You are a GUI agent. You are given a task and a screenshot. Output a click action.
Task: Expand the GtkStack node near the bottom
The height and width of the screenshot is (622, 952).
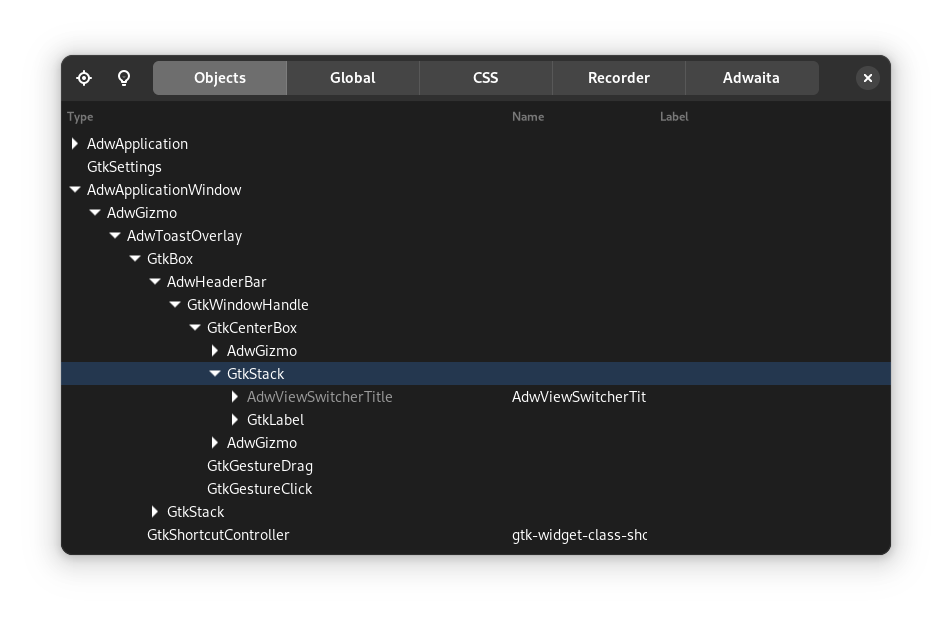point(155,511)
